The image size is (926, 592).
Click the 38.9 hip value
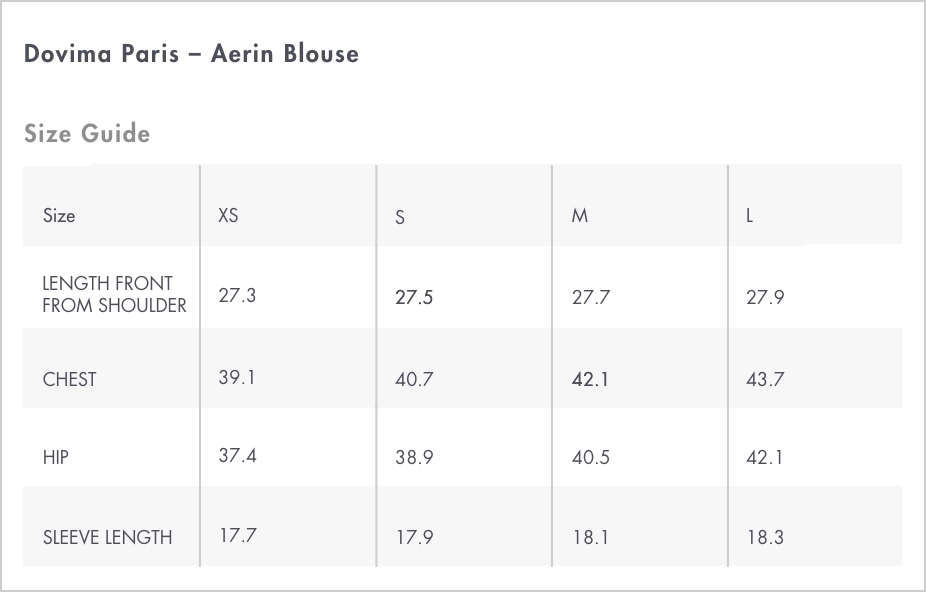tap(414, 457)
